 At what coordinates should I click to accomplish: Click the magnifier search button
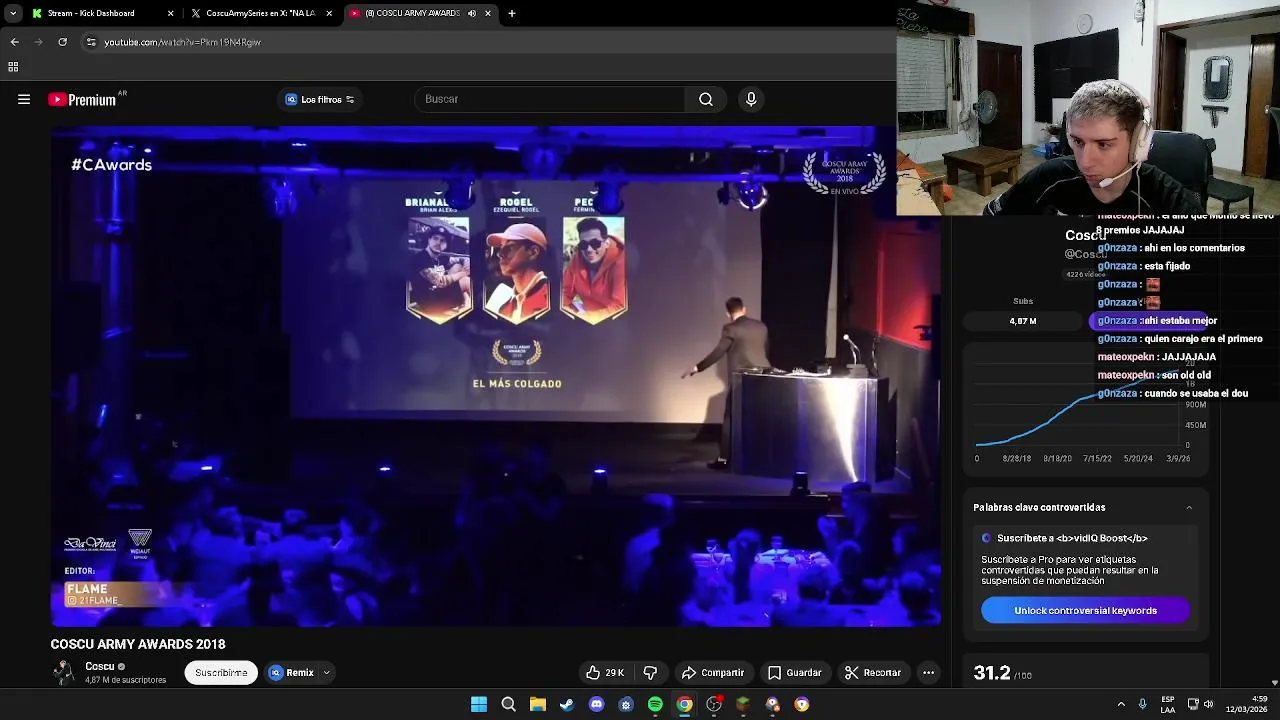pos(706,99)
